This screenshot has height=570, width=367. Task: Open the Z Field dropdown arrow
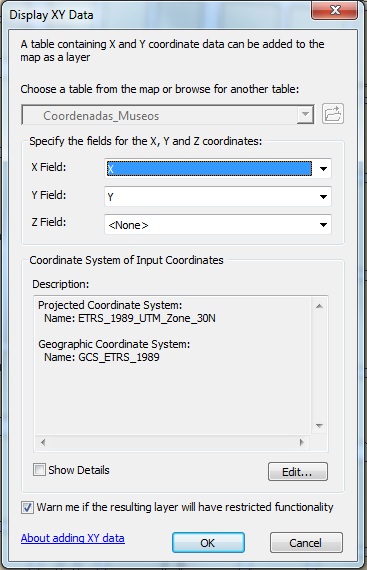coord(323,225)
